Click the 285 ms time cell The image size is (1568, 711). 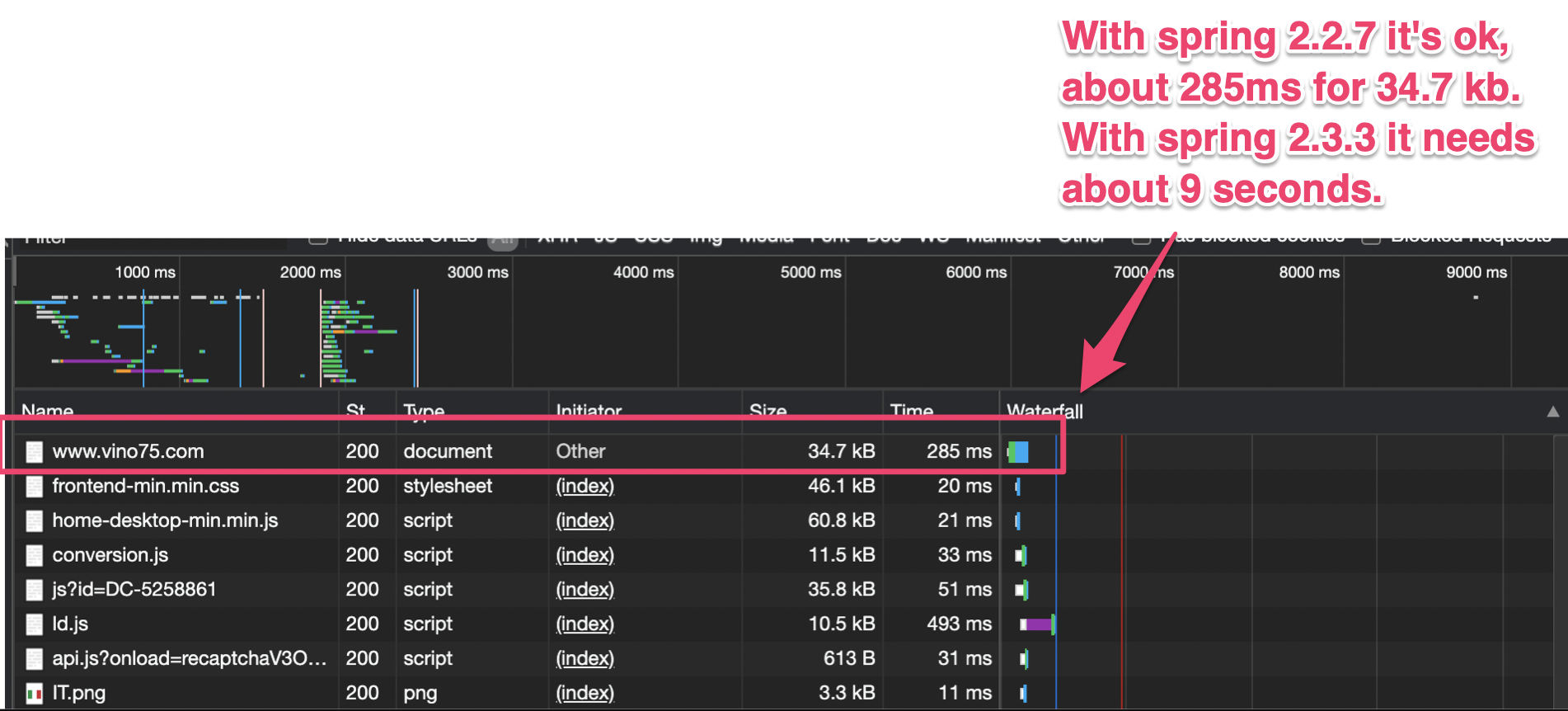(959, 451)
